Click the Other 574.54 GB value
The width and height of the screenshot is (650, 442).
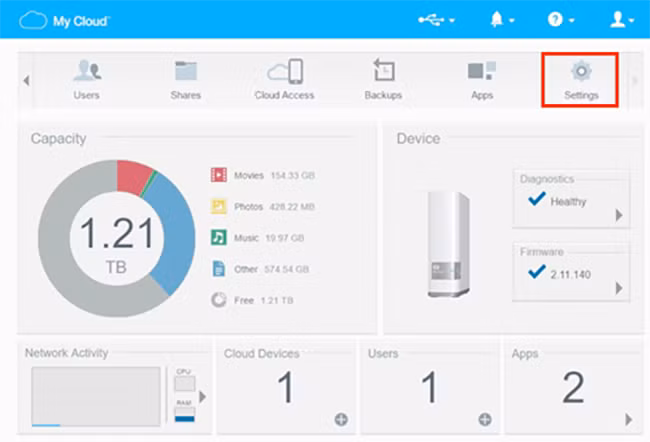(x=286, y=269)
